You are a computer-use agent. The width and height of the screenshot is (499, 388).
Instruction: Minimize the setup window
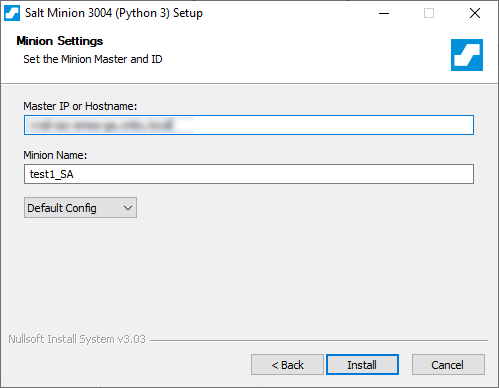pos(384,13)
